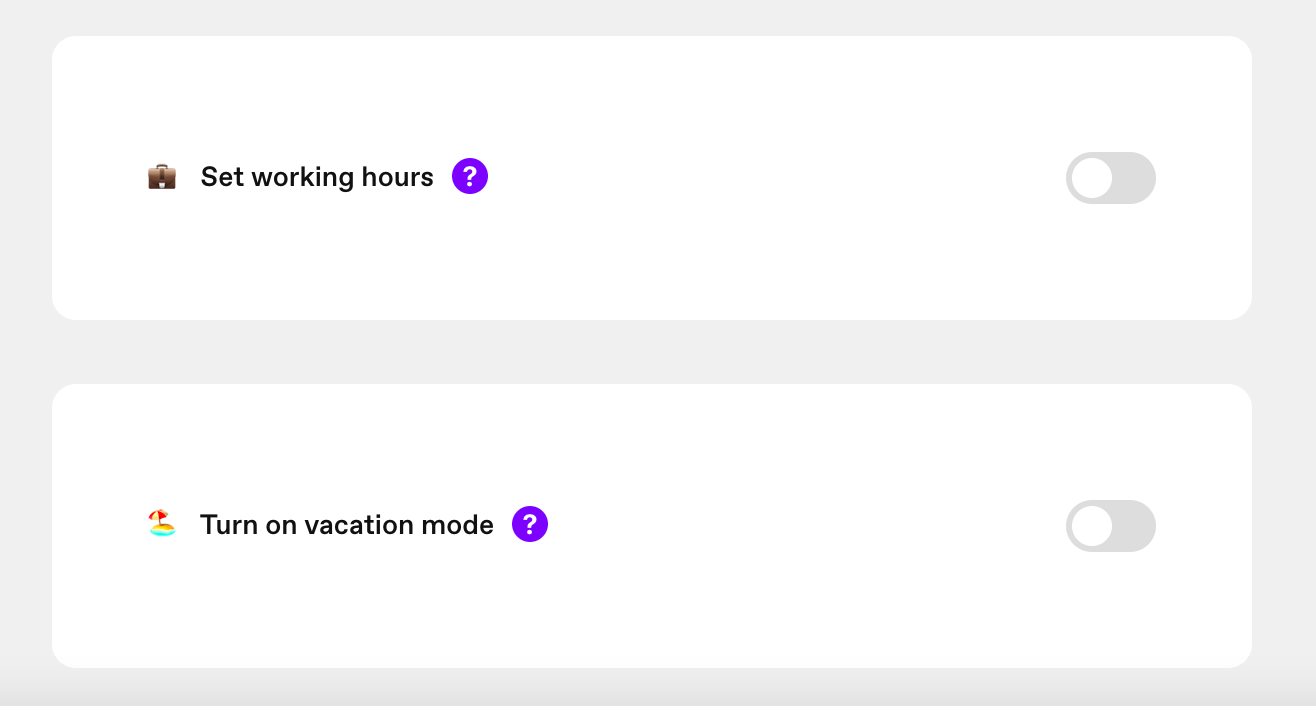Screen dimensions: 1316x706
Task: Click the white knob of vacation mode switch
Action: coord(1092,526)
